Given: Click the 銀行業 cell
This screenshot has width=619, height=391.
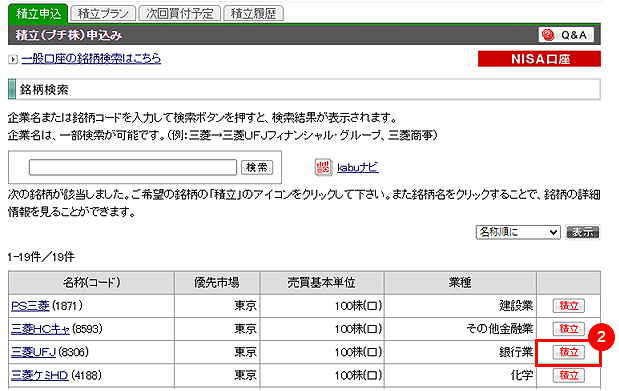Looking at the screenshot, I should (460, 352).
